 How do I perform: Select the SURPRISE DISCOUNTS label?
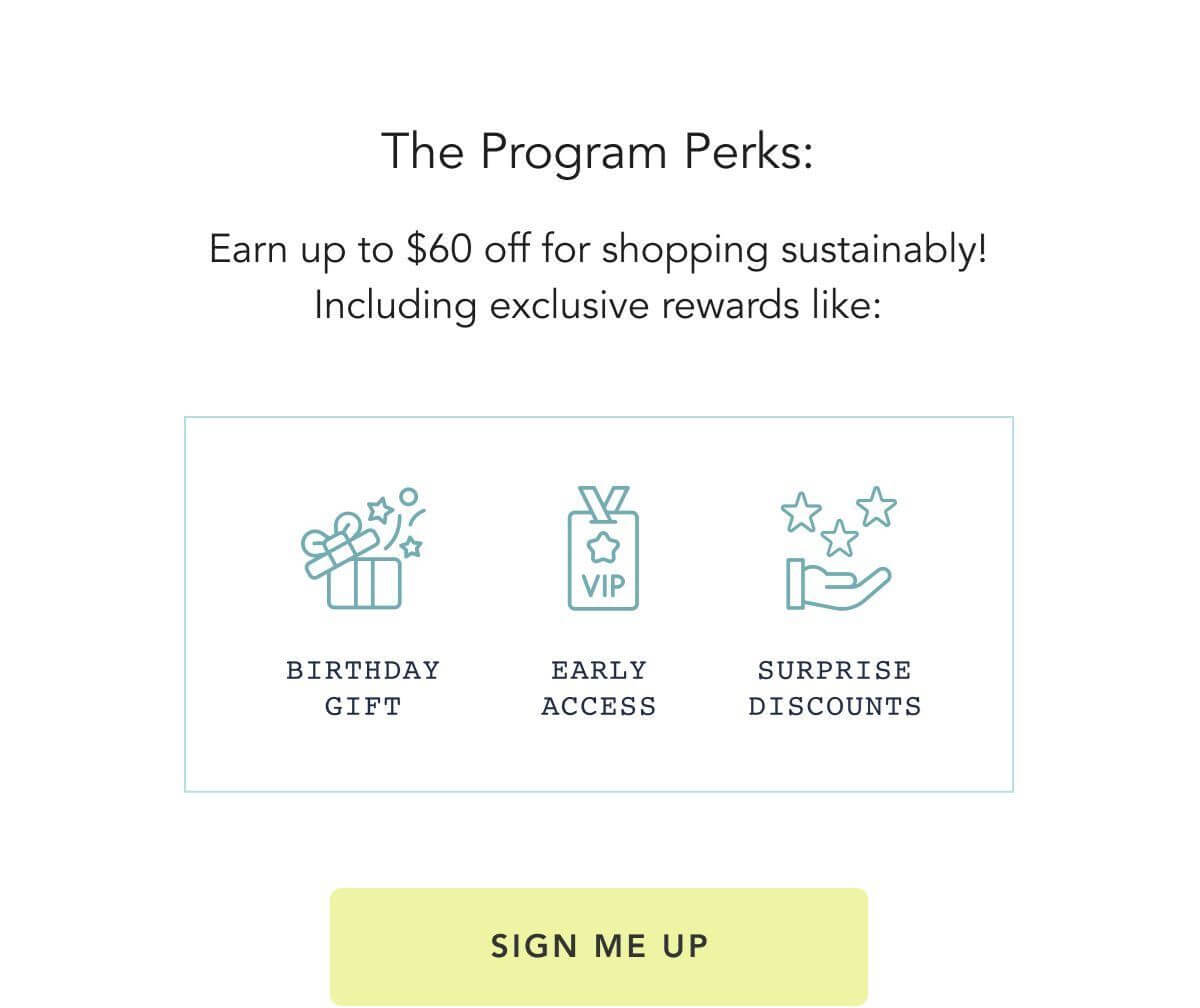[835, 688]
